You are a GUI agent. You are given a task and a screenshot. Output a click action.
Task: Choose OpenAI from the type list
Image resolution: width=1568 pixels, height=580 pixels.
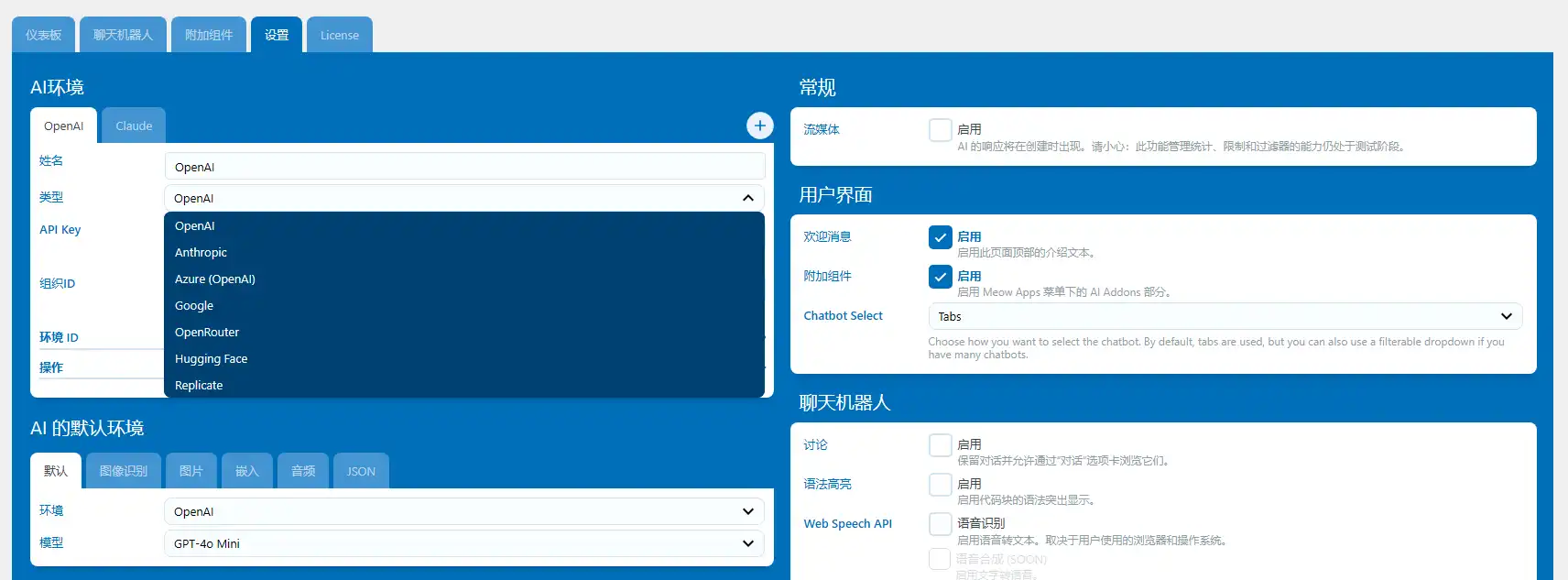click(464, 225)
